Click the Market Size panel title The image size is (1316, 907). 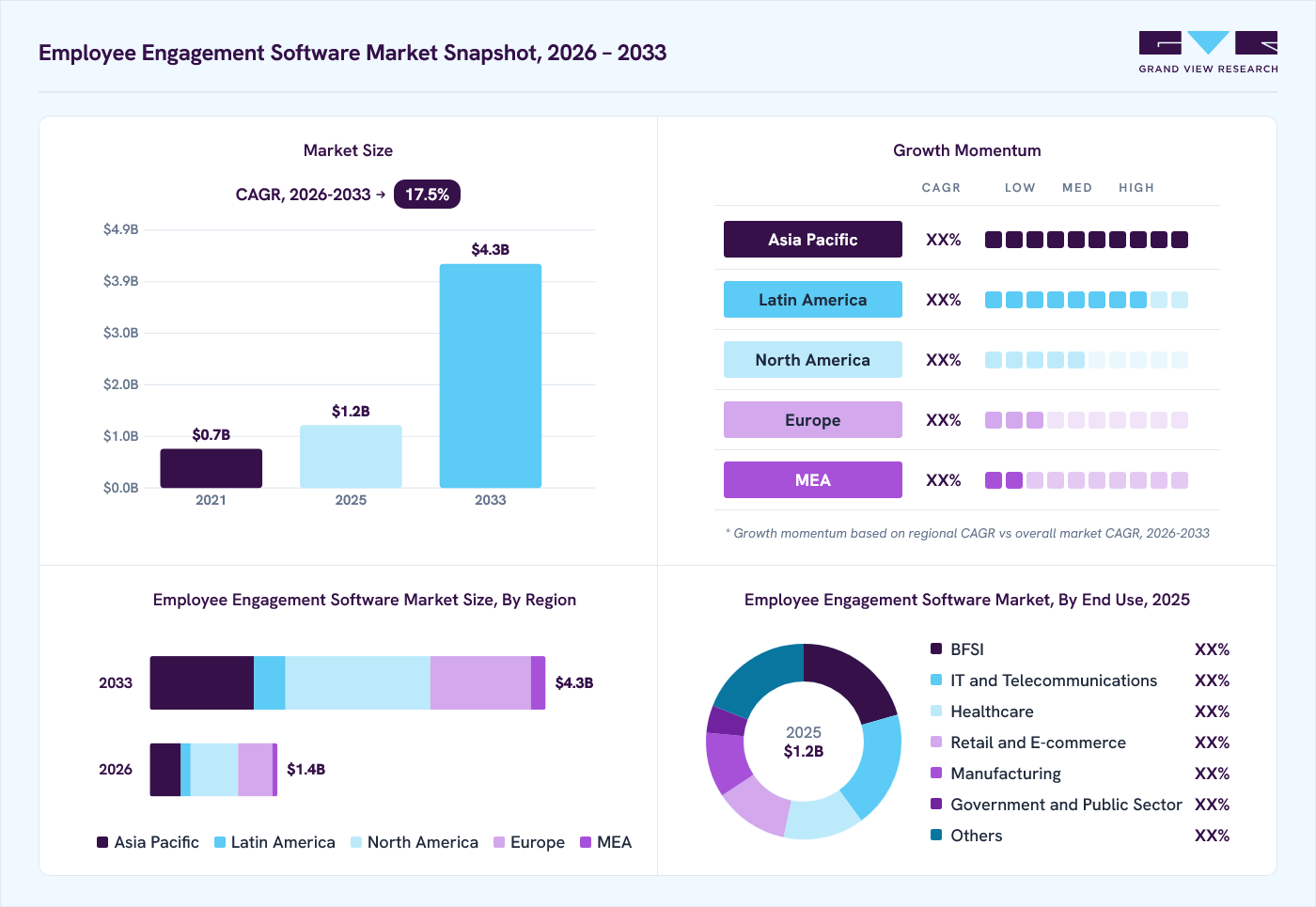348,150
